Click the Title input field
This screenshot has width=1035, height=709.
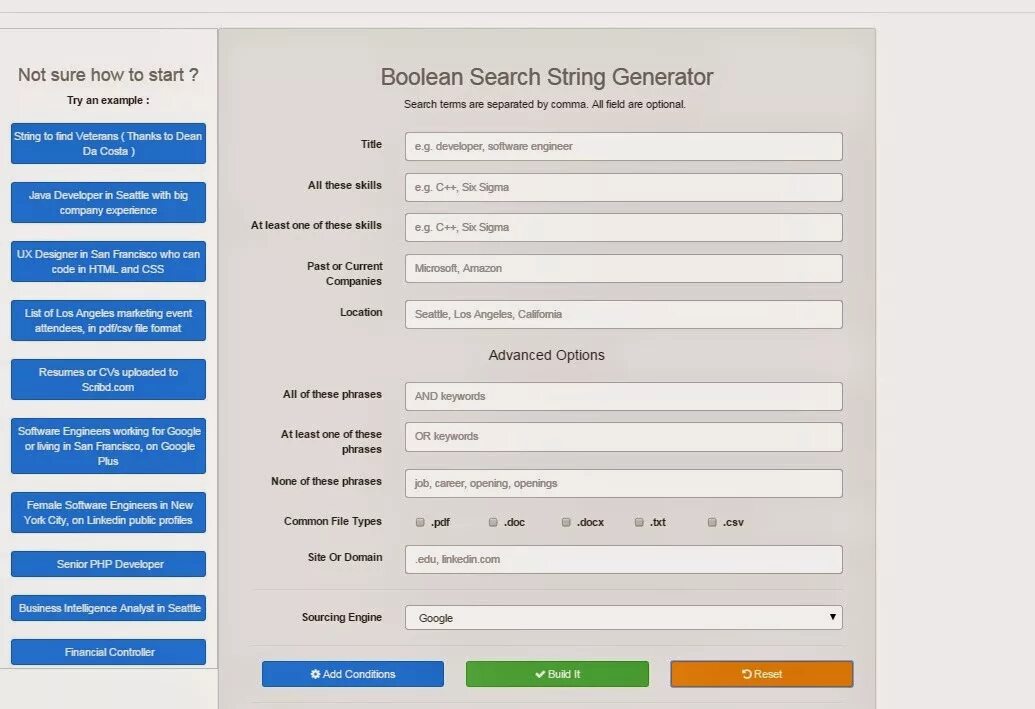(623, 146)
